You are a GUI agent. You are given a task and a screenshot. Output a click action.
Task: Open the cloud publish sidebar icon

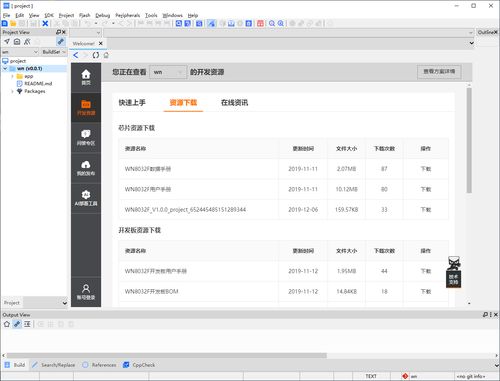[x=86, y=168]
